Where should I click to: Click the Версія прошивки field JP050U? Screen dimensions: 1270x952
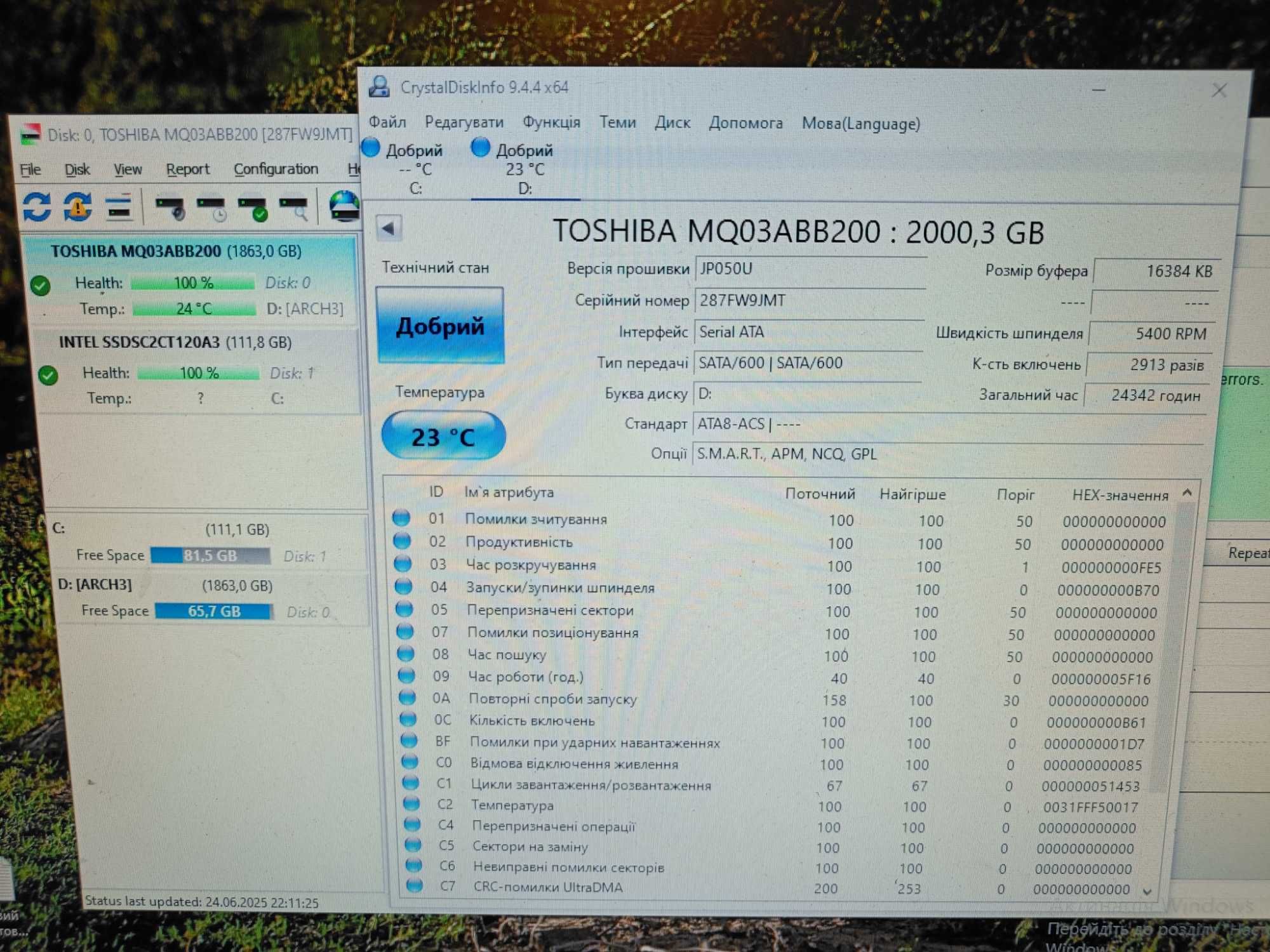811,268
